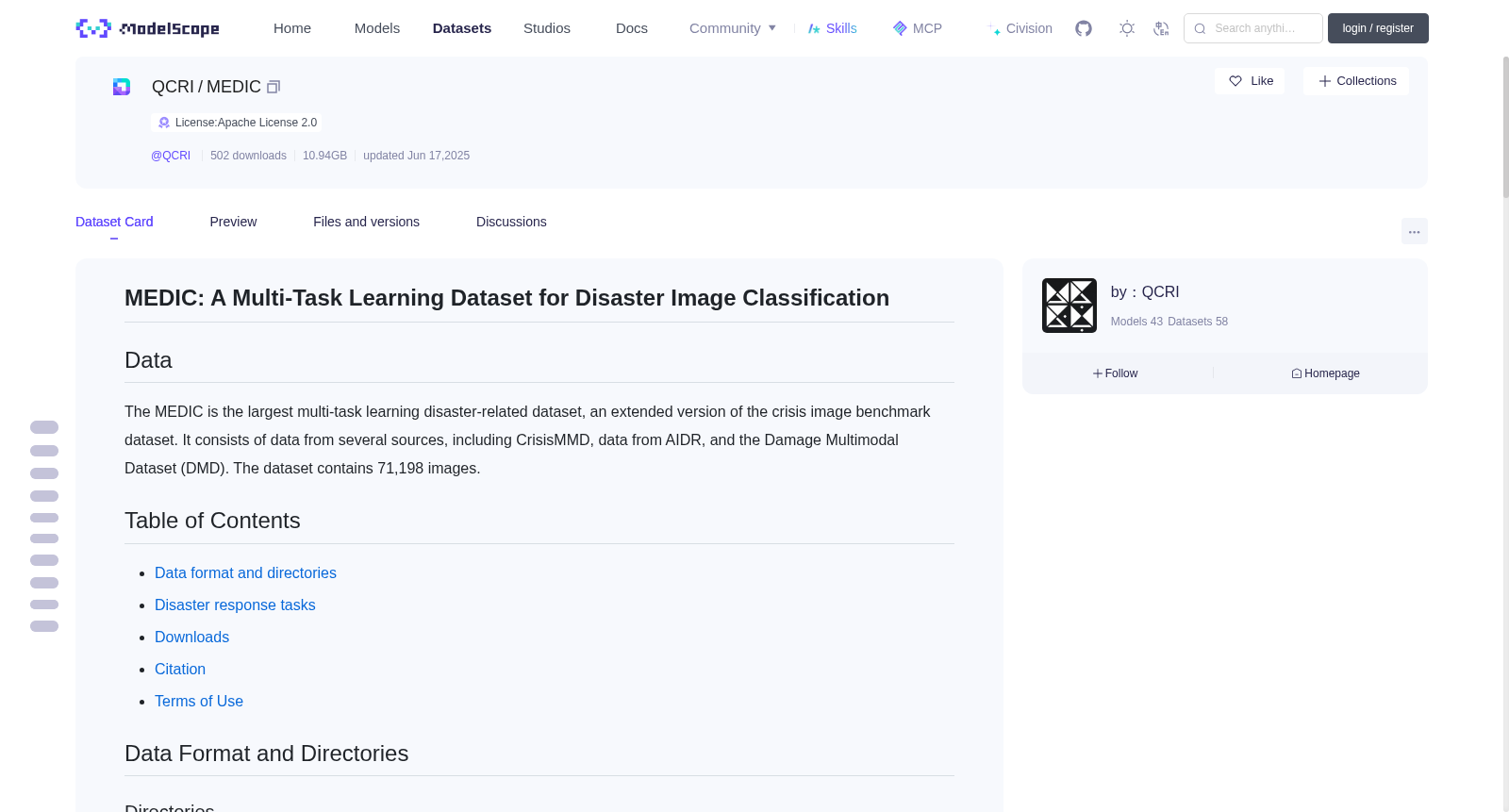This screenshot has width=1509, height=812.
Task: Go to the Home nav item
Action: [x=292, y=28]
